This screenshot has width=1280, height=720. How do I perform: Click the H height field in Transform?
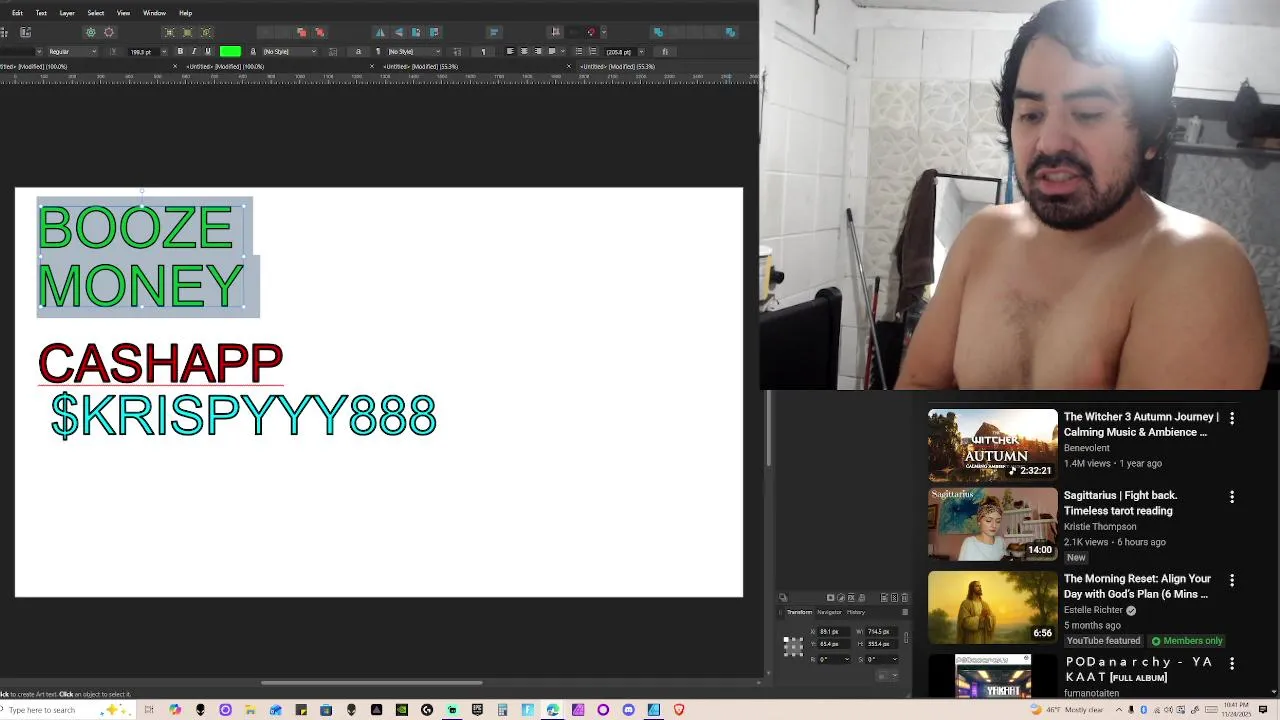881,644
